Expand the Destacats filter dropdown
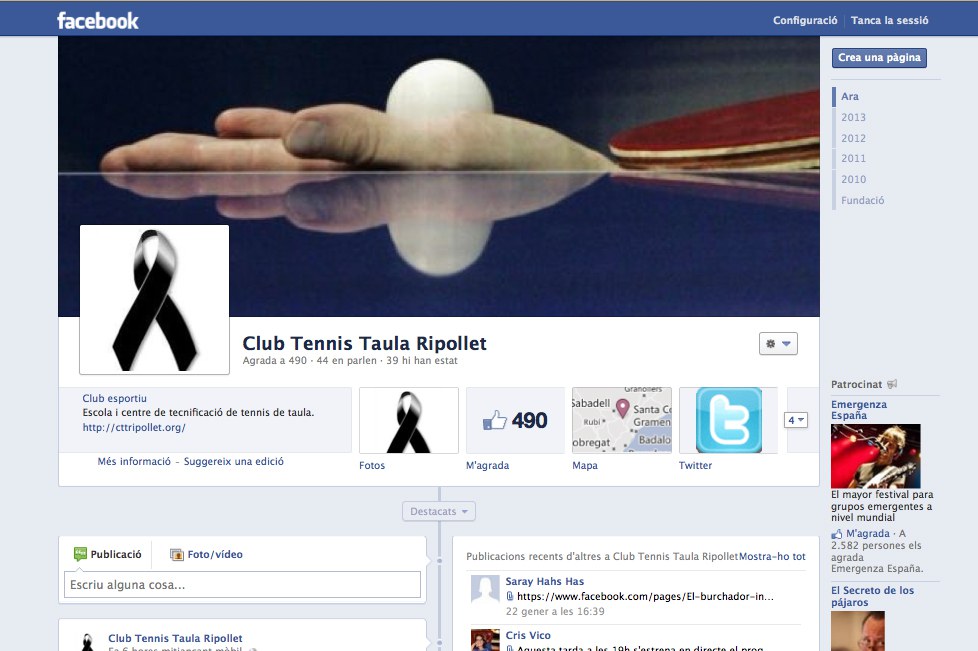This screenshot has width=978, height=651. (439, 511)
